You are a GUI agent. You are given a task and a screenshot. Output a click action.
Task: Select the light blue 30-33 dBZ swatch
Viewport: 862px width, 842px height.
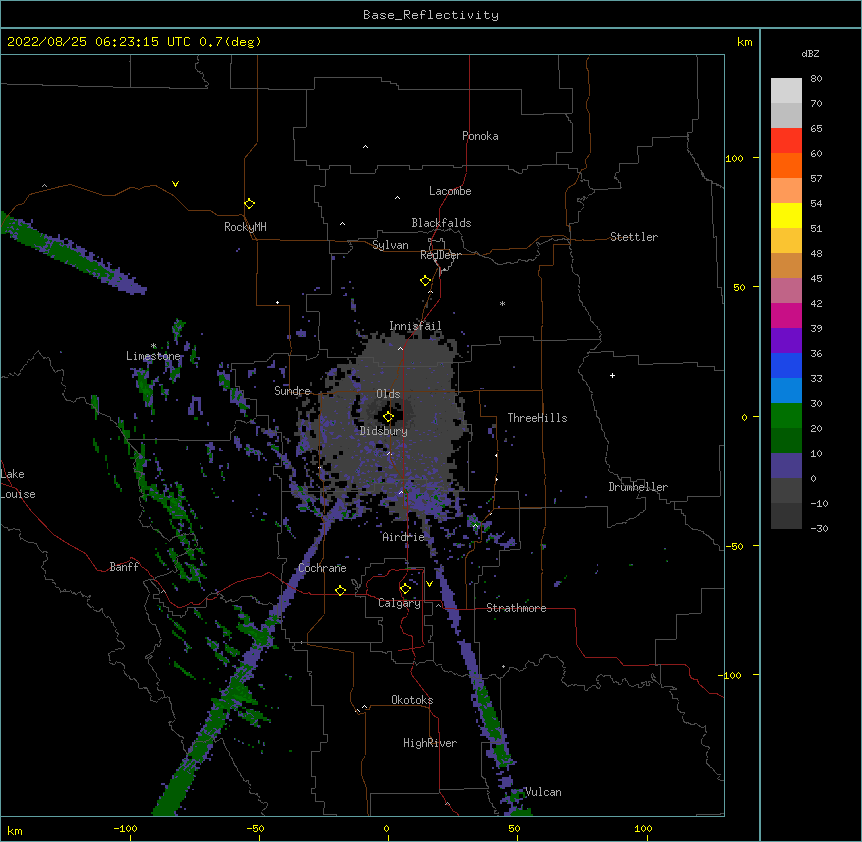tap(786, 391)
